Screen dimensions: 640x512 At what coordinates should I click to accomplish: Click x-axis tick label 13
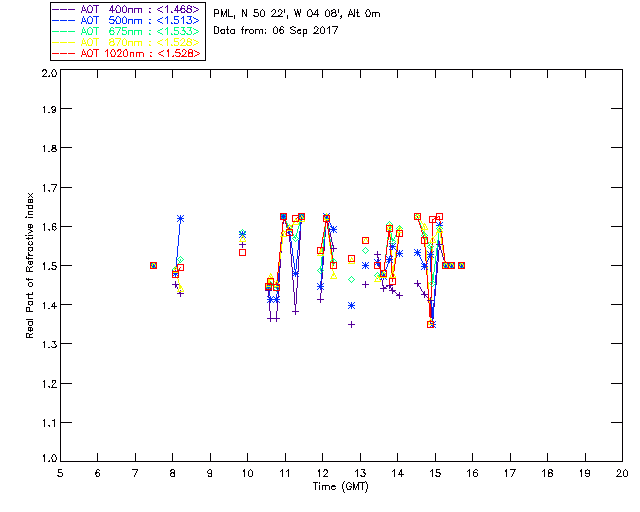[360, 473]
